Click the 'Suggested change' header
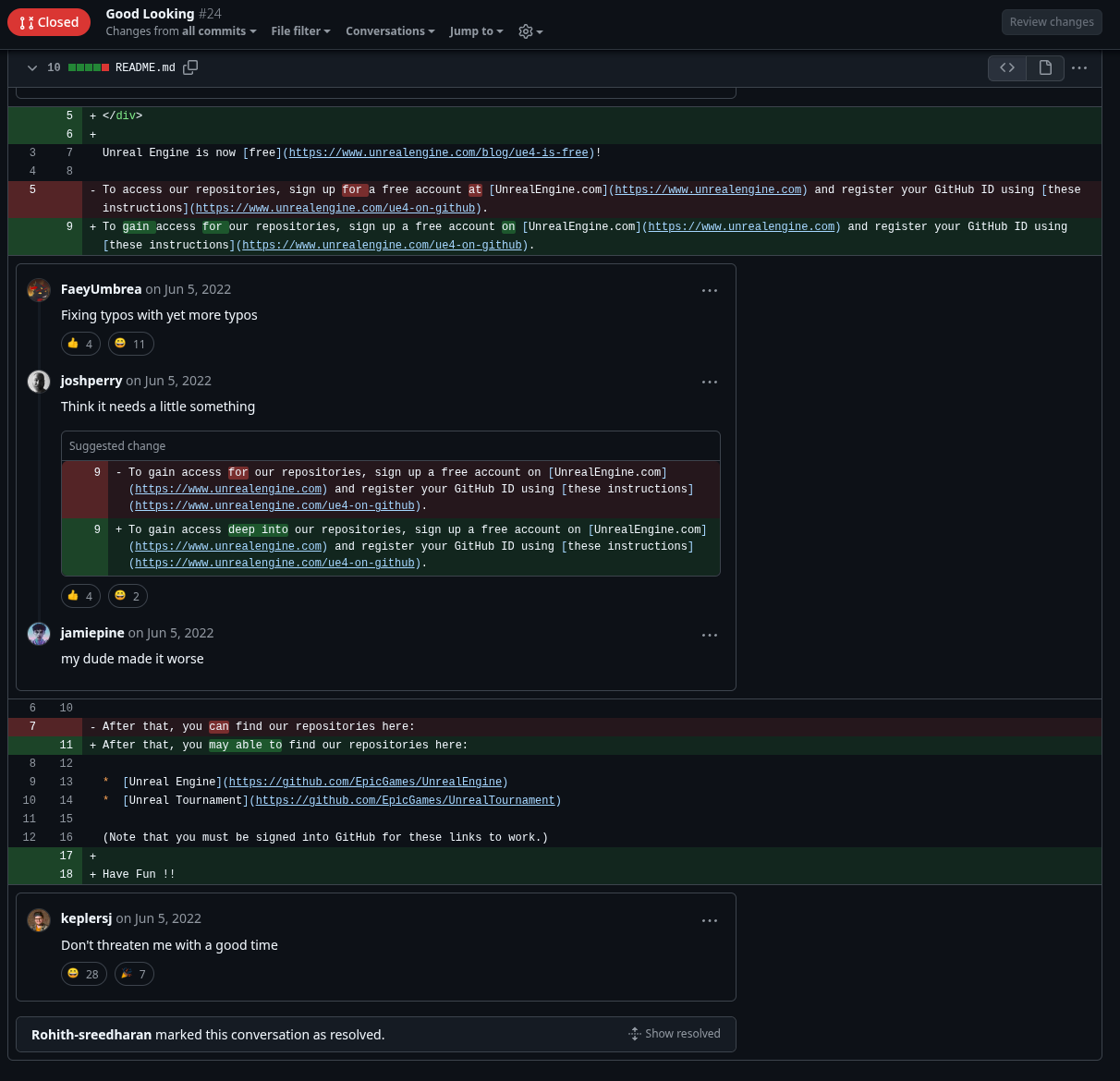Image resolution: width=1120 pixels, height=1081 pixels. [x=117, y=446]
